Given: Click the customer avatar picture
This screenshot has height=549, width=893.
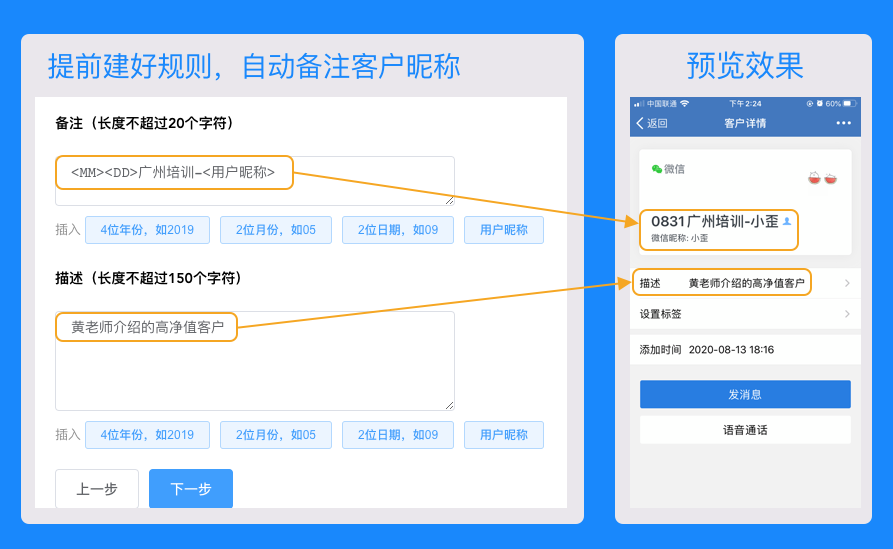Looking at the screenshot, I should click(822, 178).
